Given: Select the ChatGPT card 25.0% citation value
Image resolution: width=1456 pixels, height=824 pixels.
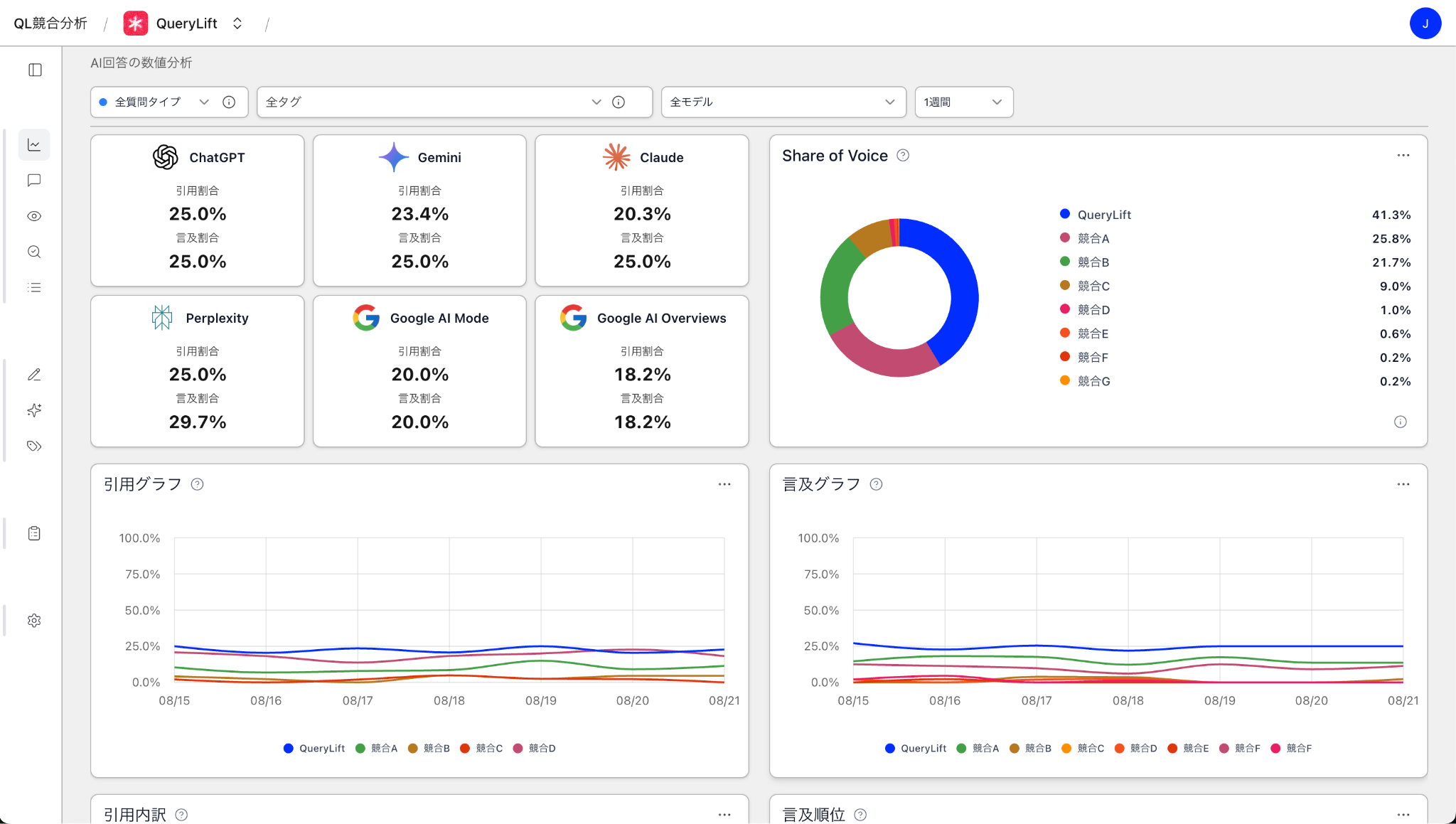Looking at the screenshot, I should (x=198, y=214).
